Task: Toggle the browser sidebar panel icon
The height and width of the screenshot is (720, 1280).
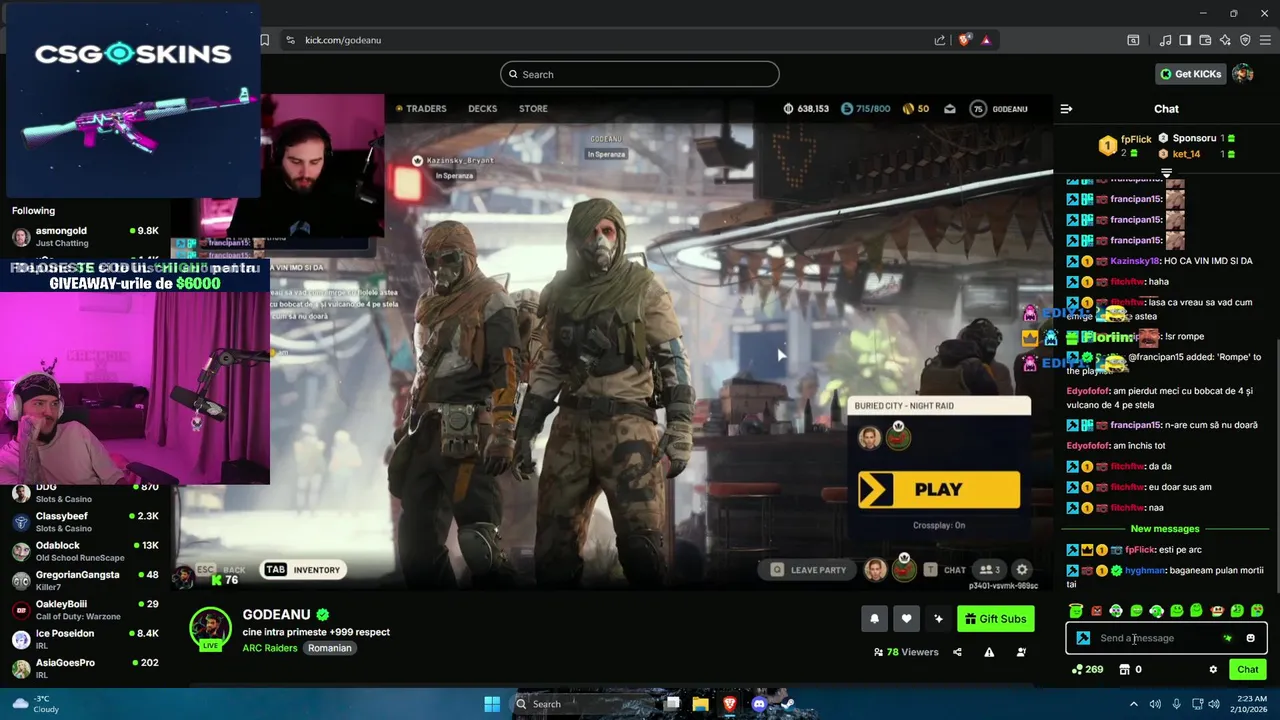Action: [1185, 40]
